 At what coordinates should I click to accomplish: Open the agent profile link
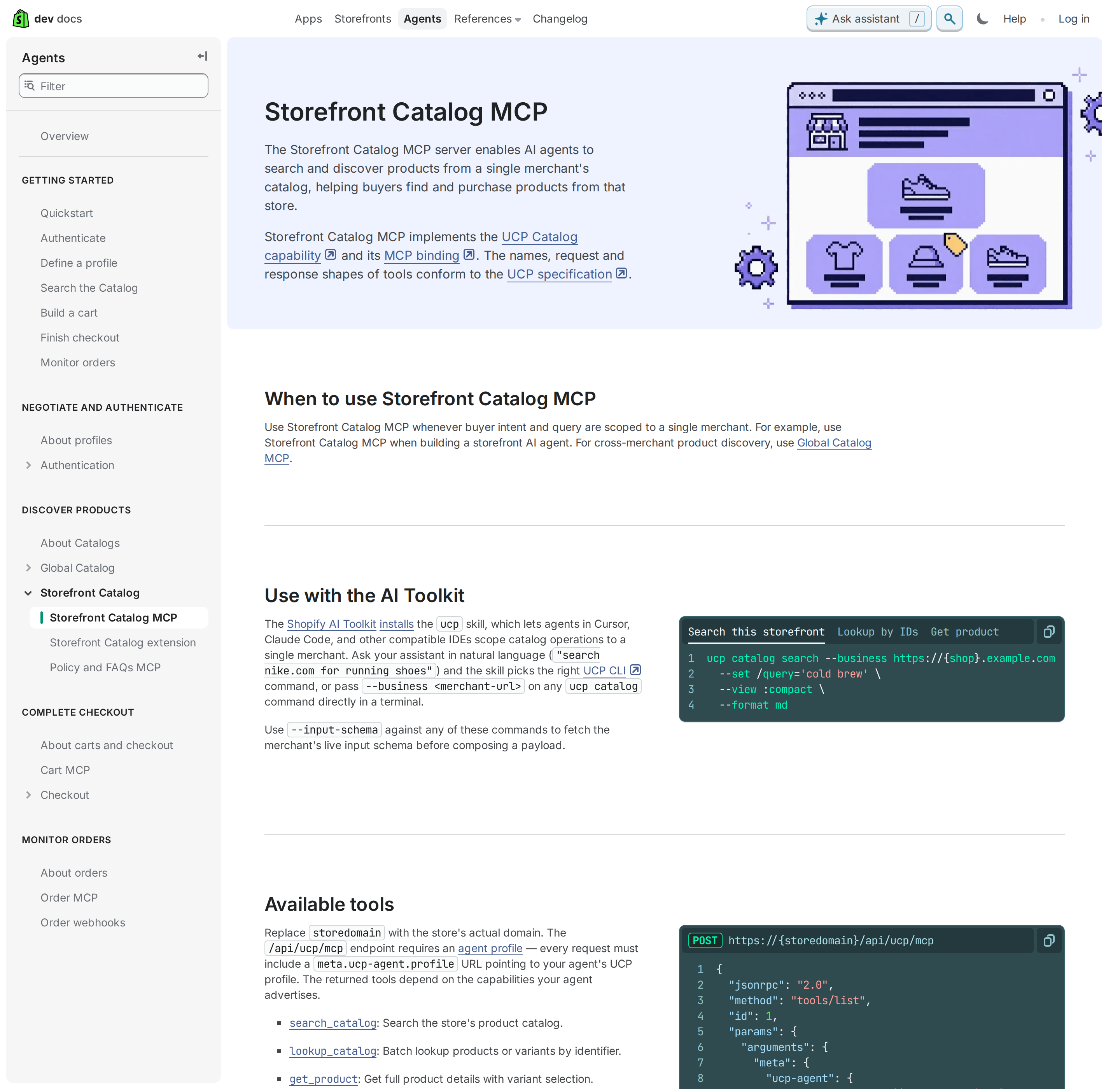[x=490, y=948]
